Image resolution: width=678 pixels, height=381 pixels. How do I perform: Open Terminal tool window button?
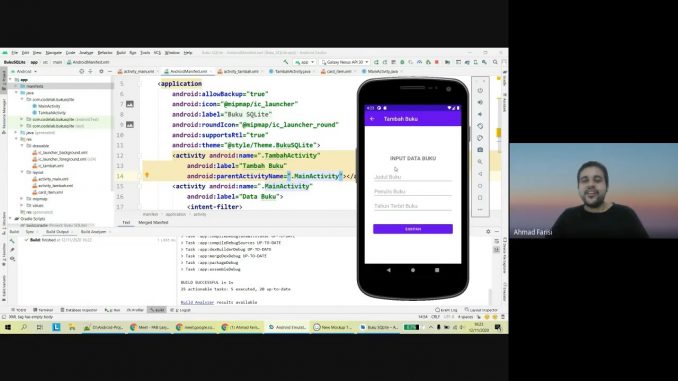tap(43, 310)
